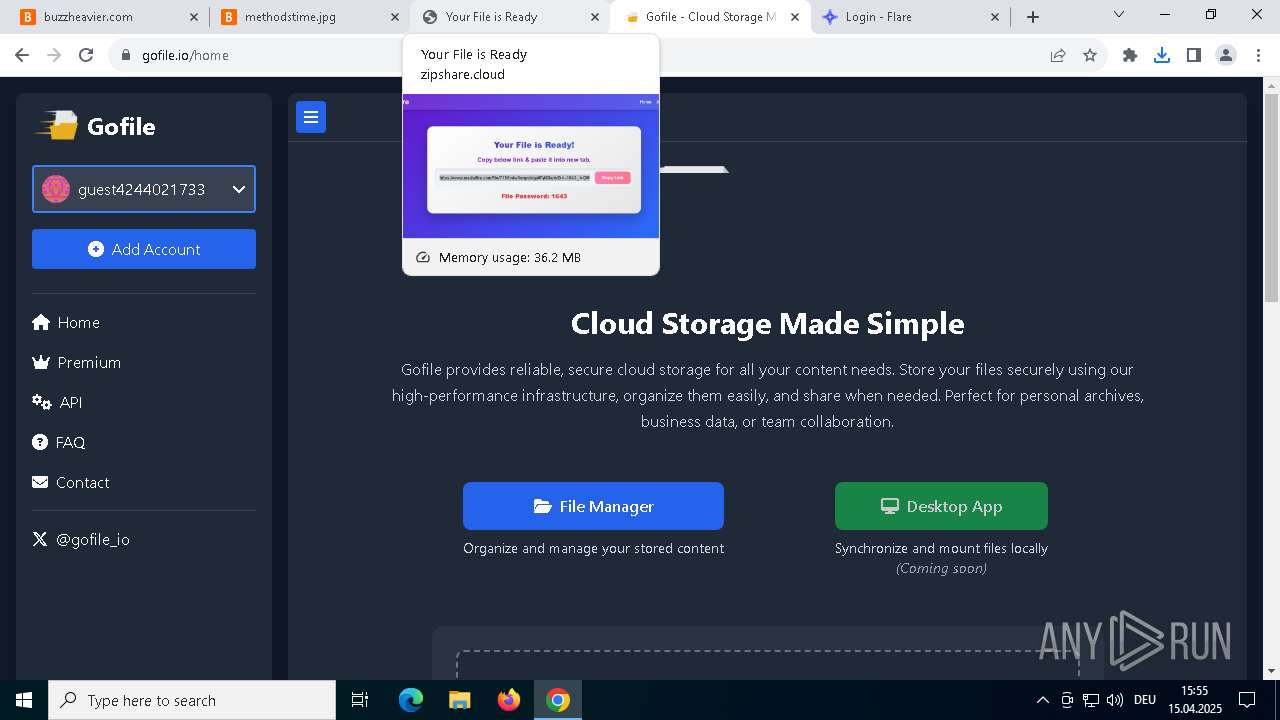Click the File Manager button
This screenshot has height=720, width=1280.
pyautogui.click(x=593, y=506)
